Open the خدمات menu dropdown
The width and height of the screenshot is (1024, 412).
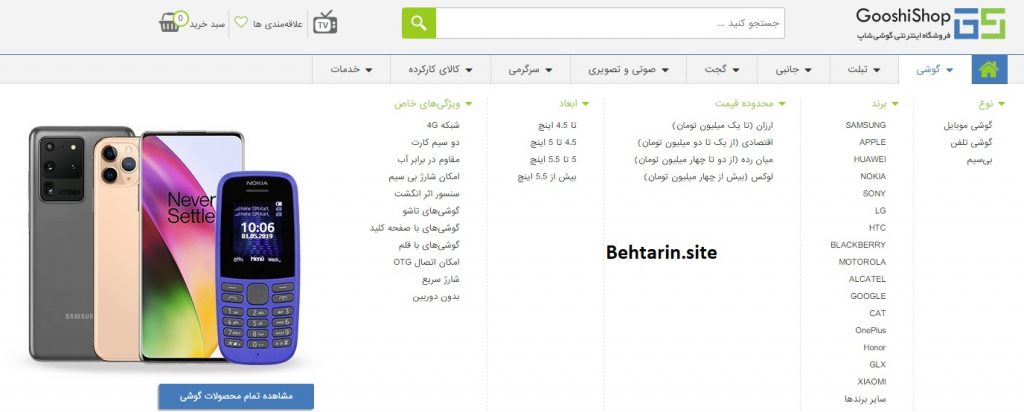[351, 69]
